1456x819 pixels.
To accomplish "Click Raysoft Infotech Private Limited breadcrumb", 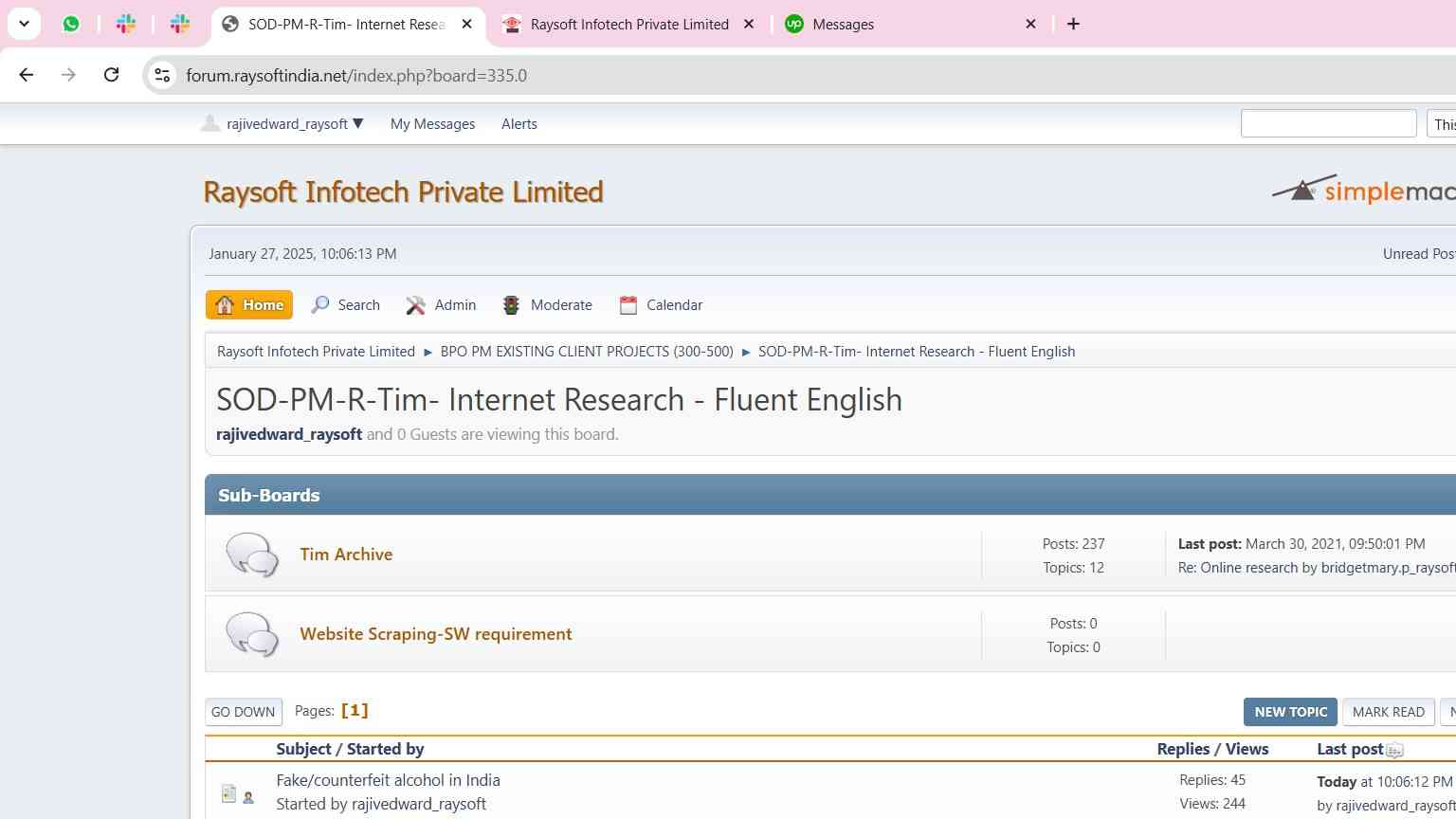I will (x=316, y=351).
